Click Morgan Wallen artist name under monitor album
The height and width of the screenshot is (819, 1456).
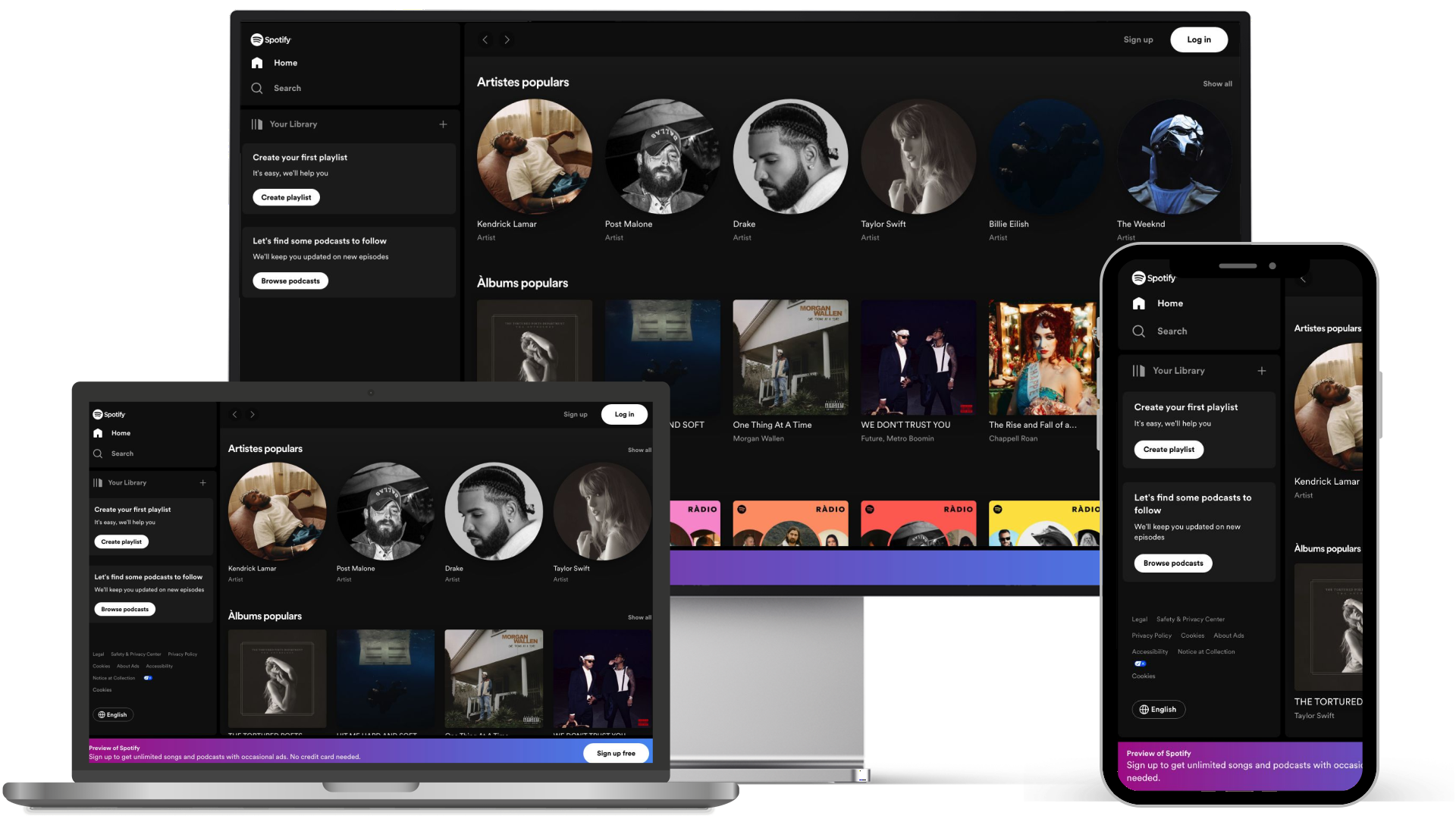click(758, 438)
